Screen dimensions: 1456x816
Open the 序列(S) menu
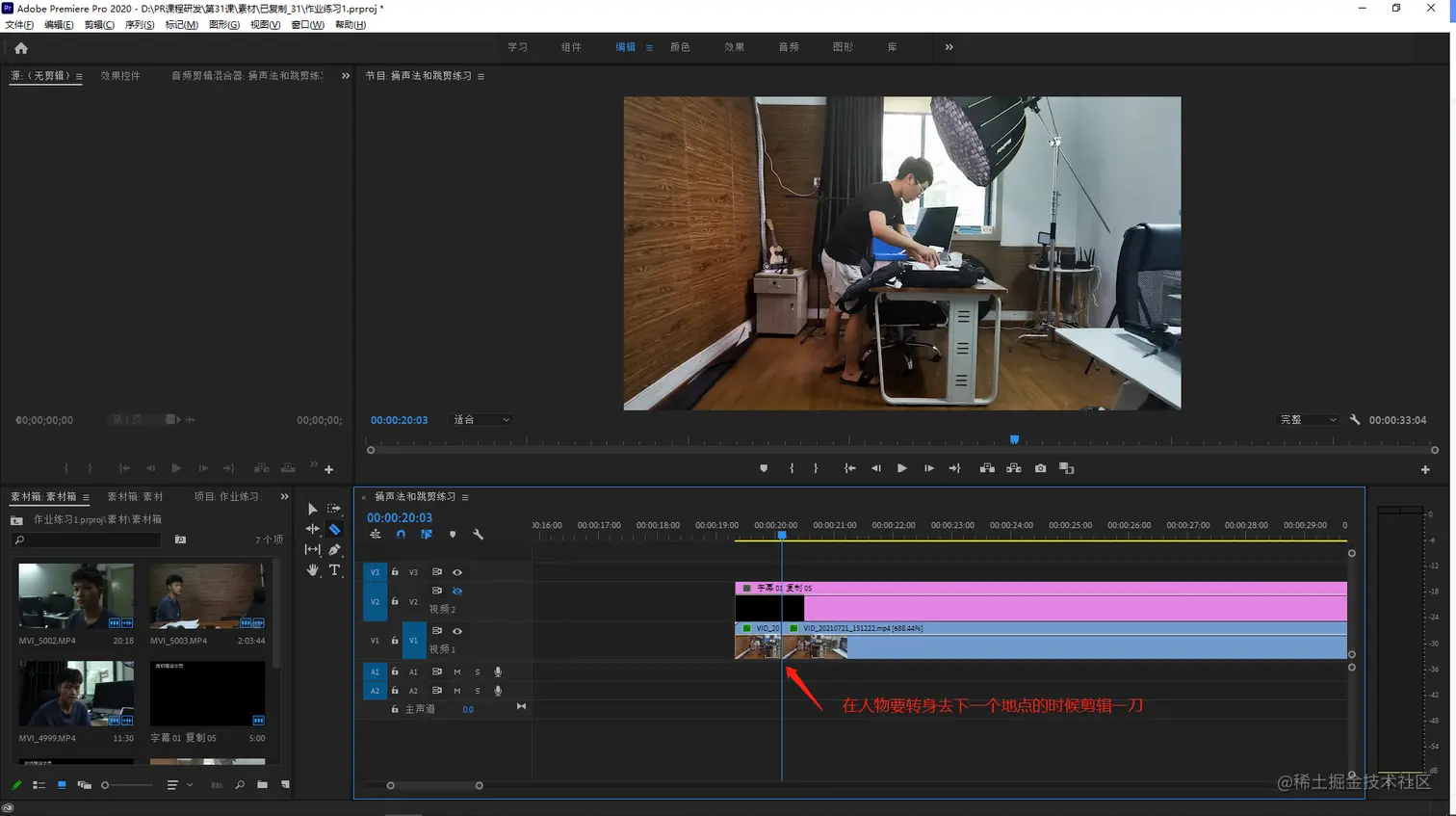[140, 25]
